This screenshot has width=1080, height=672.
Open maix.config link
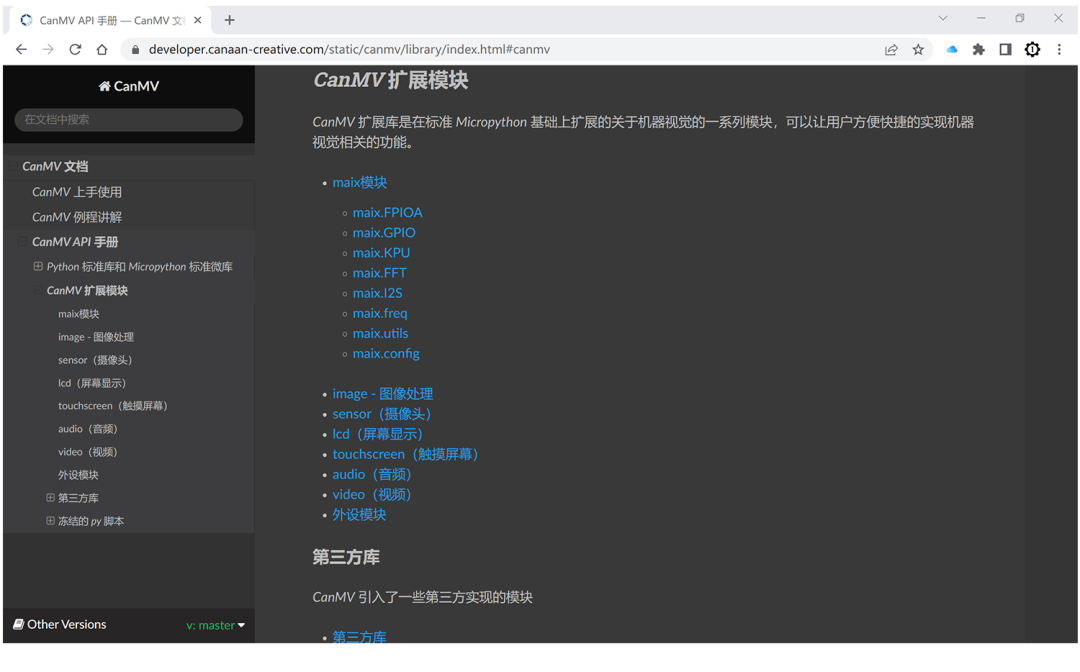tap(386, 353)
